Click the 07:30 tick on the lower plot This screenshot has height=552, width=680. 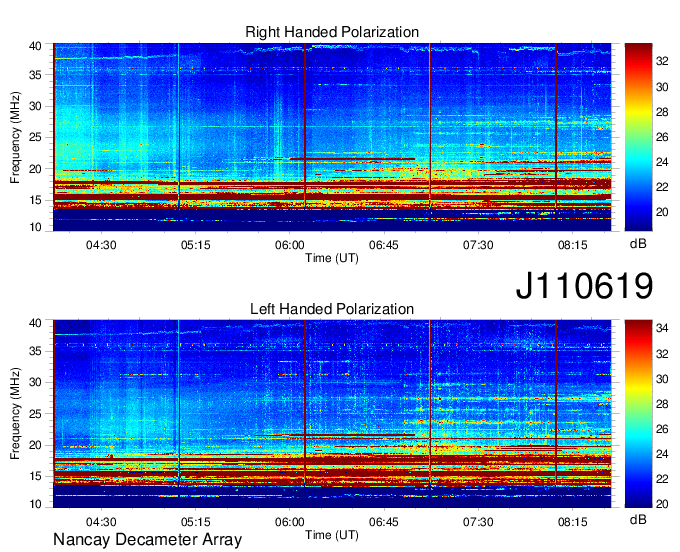(x=478, y=522)
